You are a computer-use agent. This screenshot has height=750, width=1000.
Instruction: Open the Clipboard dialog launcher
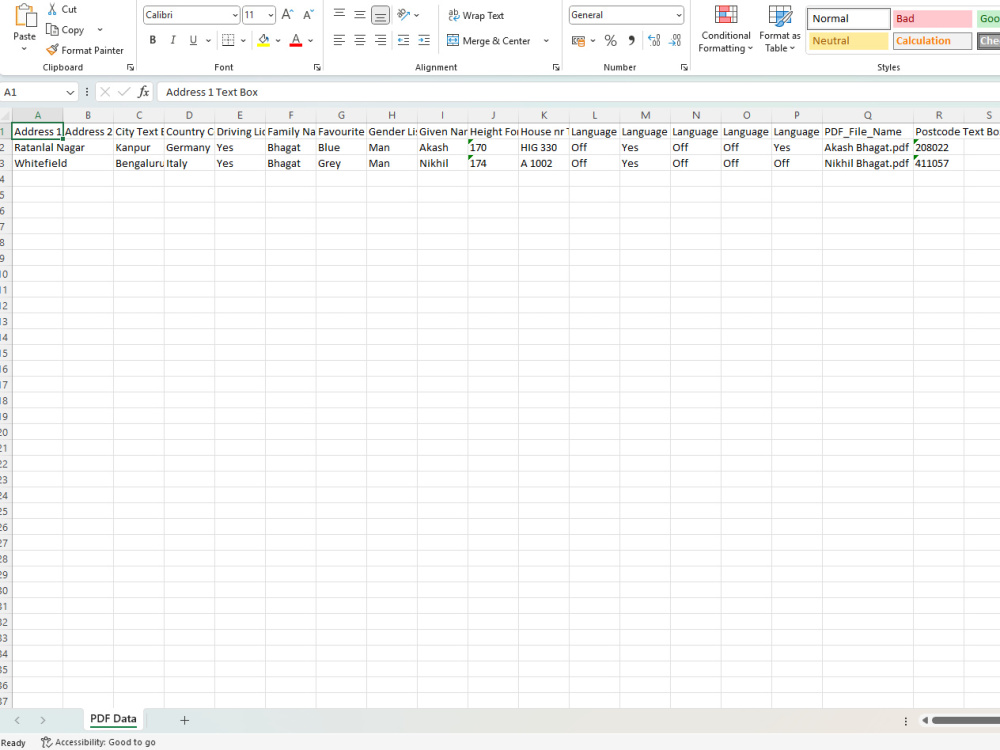130,67
